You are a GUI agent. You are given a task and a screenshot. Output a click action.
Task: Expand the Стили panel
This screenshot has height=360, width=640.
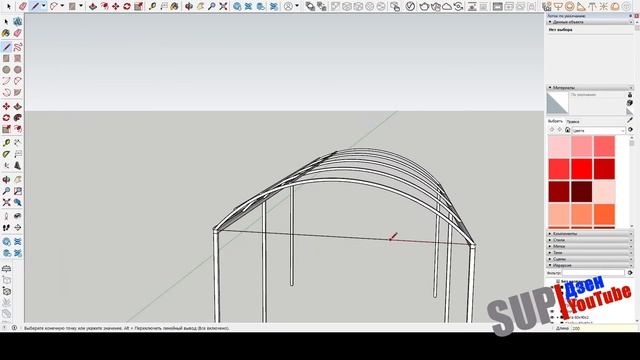pos(590,240)
